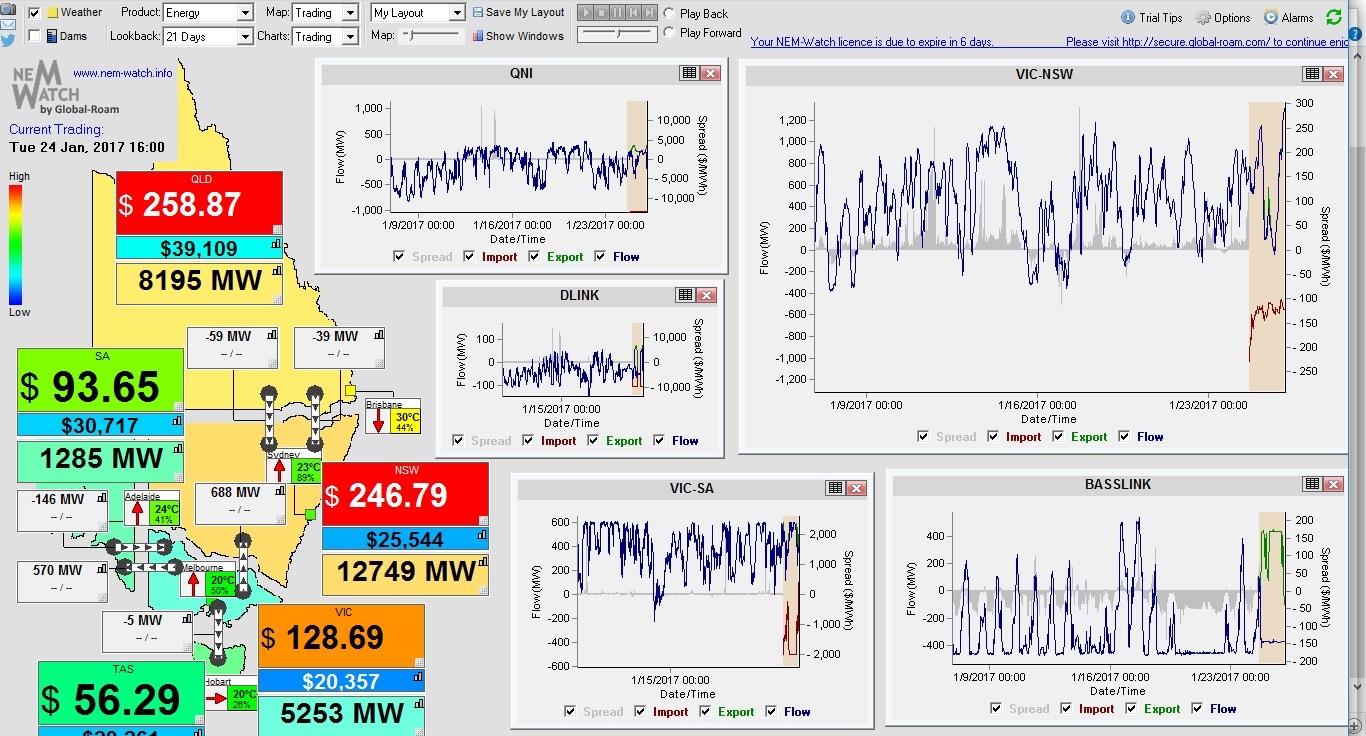This screenshot has height=736, width=1366.
Task: Click chart icon in 688 MW flow box
Action: point(281,493)
